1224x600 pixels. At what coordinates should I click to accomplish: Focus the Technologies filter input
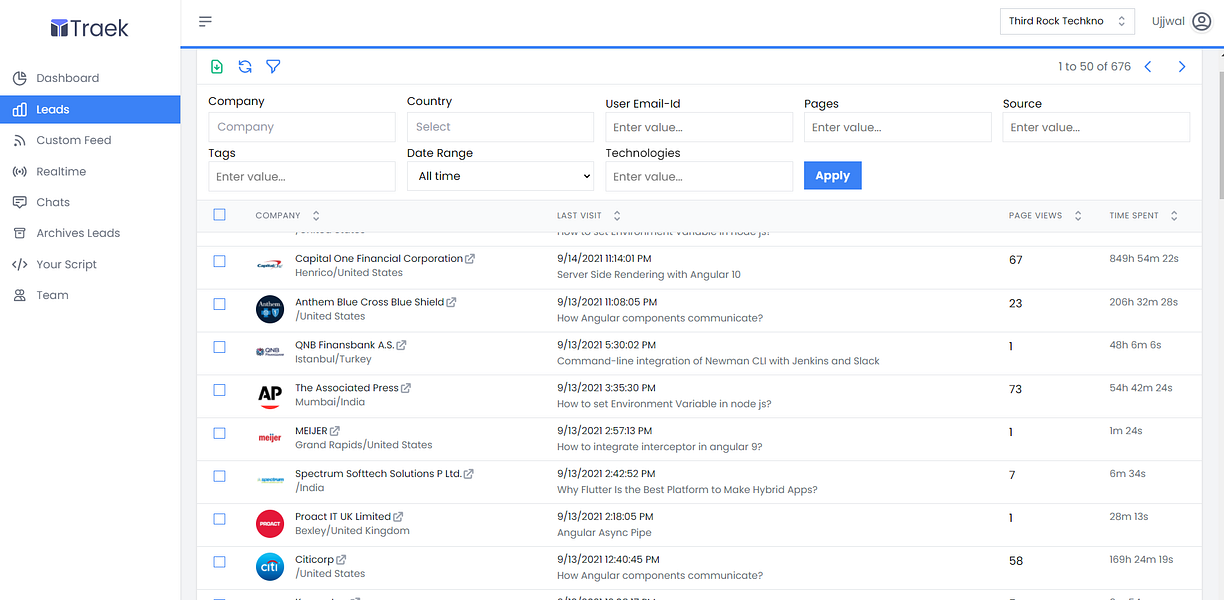(699, 176)
